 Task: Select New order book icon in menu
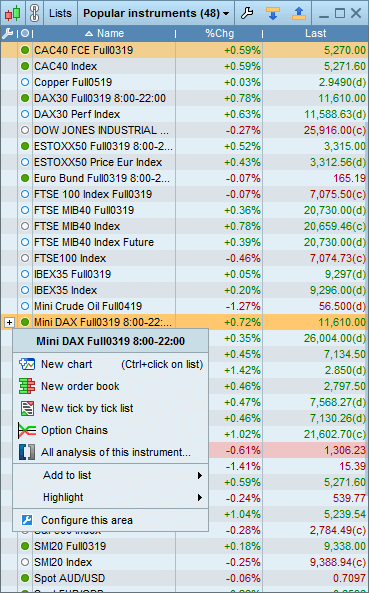click(27, 386)
